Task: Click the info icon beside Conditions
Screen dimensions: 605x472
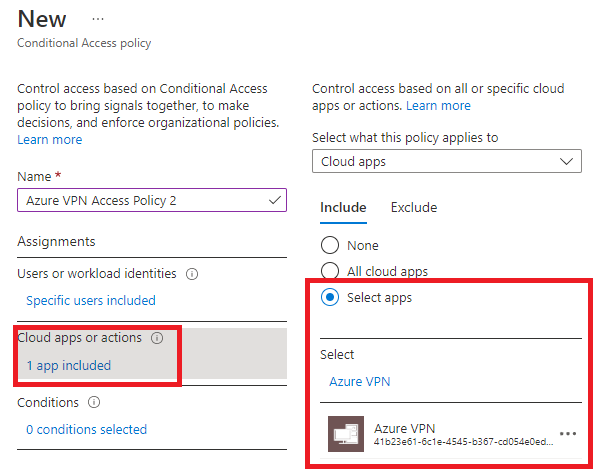Action: (x=94, y=403)
